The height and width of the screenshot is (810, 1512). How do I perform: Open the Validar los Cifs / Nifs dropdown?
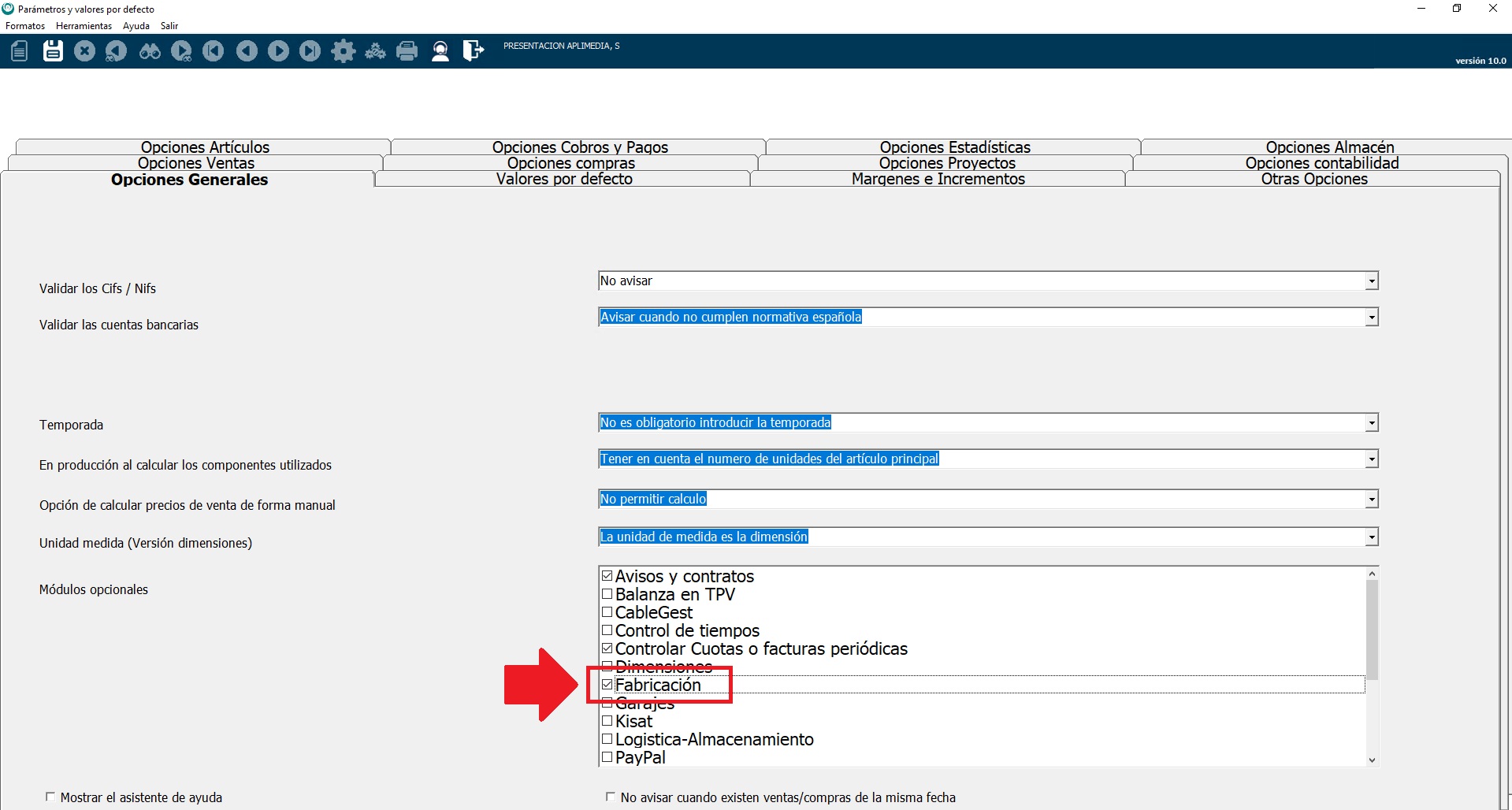click(1371, 281)
